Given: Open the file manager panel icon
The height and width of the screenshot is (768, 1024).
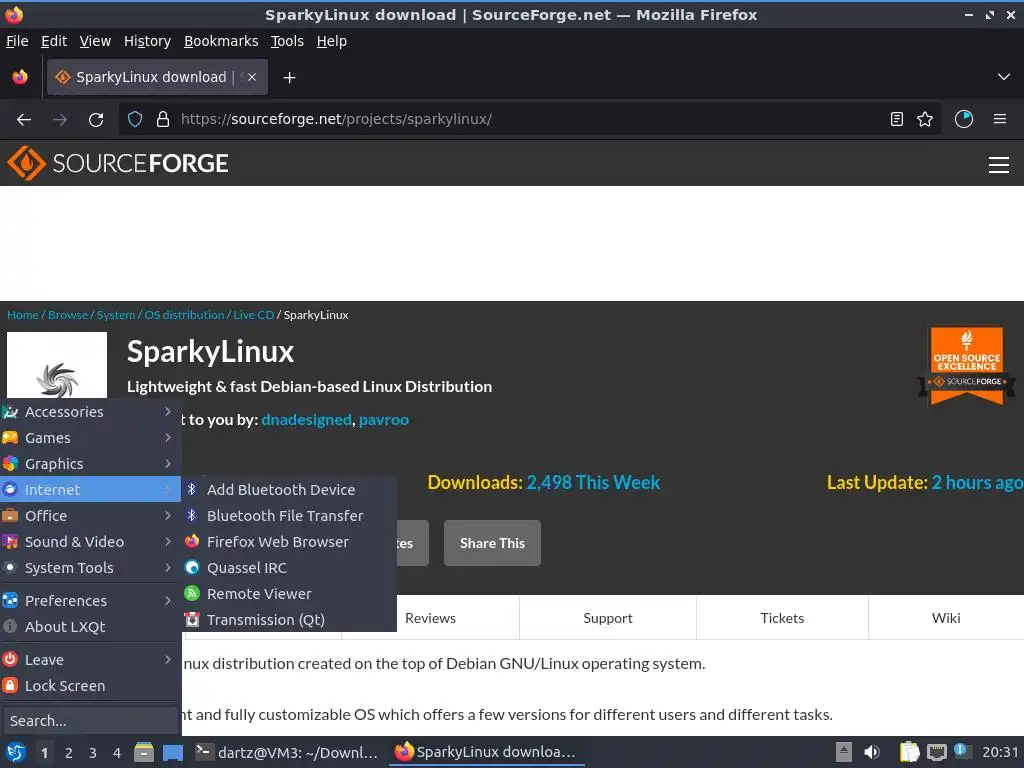Looking at the screenshot, I should click(x=144, y=752).
